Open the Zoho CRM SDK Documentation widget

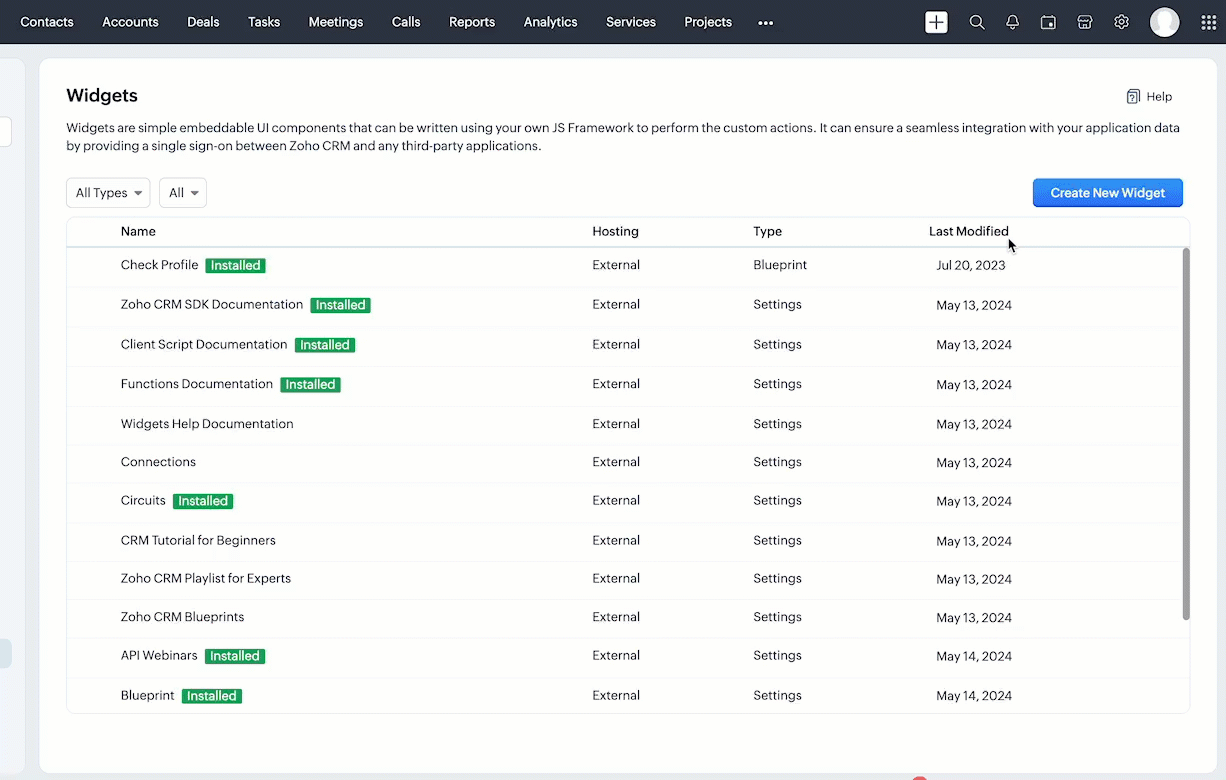[212, 304]
